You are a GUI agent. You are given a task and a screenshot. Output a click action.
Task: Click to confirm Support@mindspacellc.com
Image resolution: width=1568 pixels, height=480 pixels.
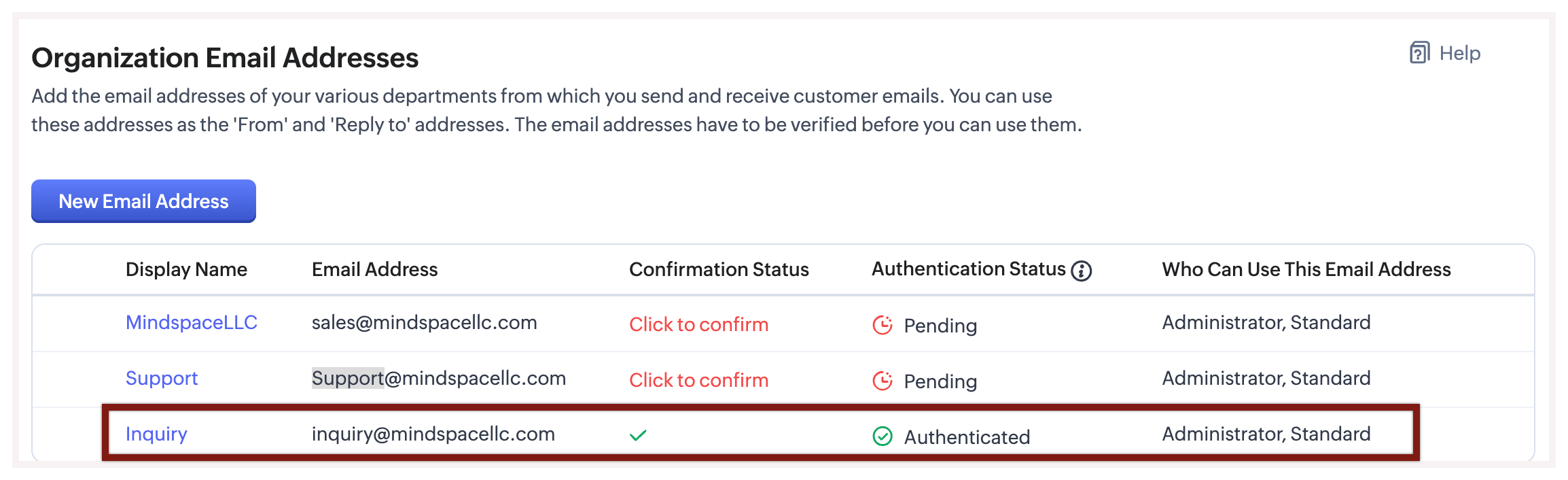pyautogui.click(x=698, y=380)
